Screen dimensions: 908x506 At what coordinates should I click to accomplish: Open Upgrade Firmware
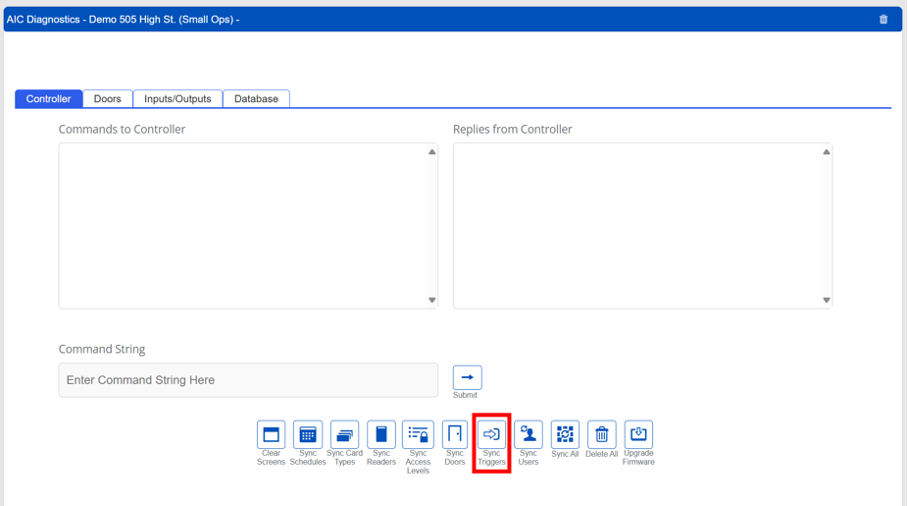[x=638, y=434]
